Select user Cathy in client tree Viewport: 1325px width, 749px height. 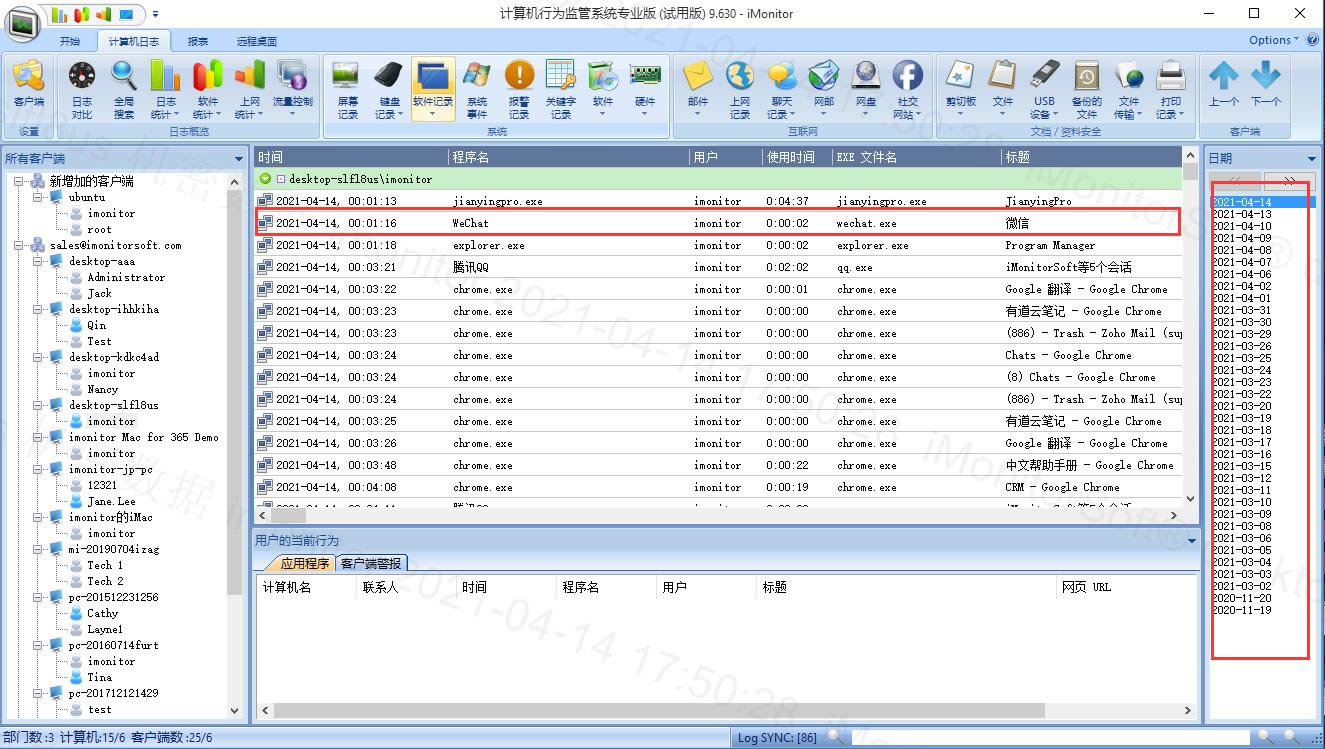tap(102, 613)
